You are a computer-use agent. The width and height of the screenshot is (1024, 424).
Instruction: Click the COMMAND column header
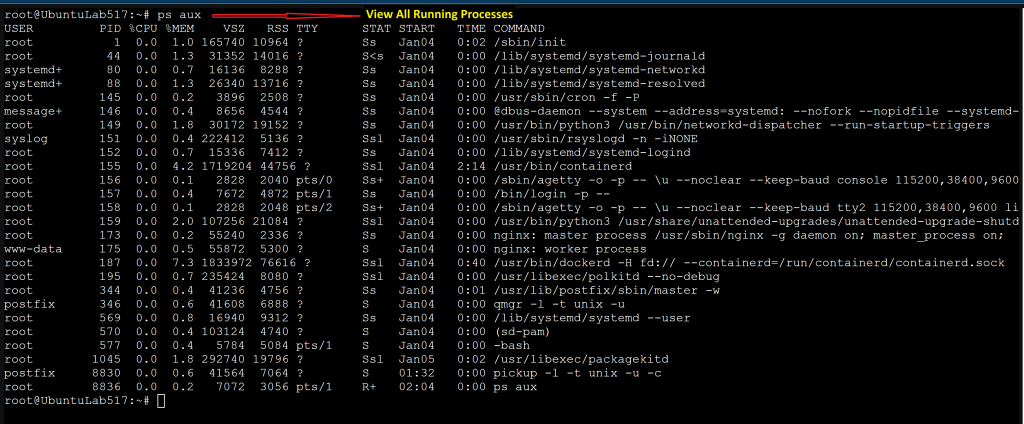point(517,29)
